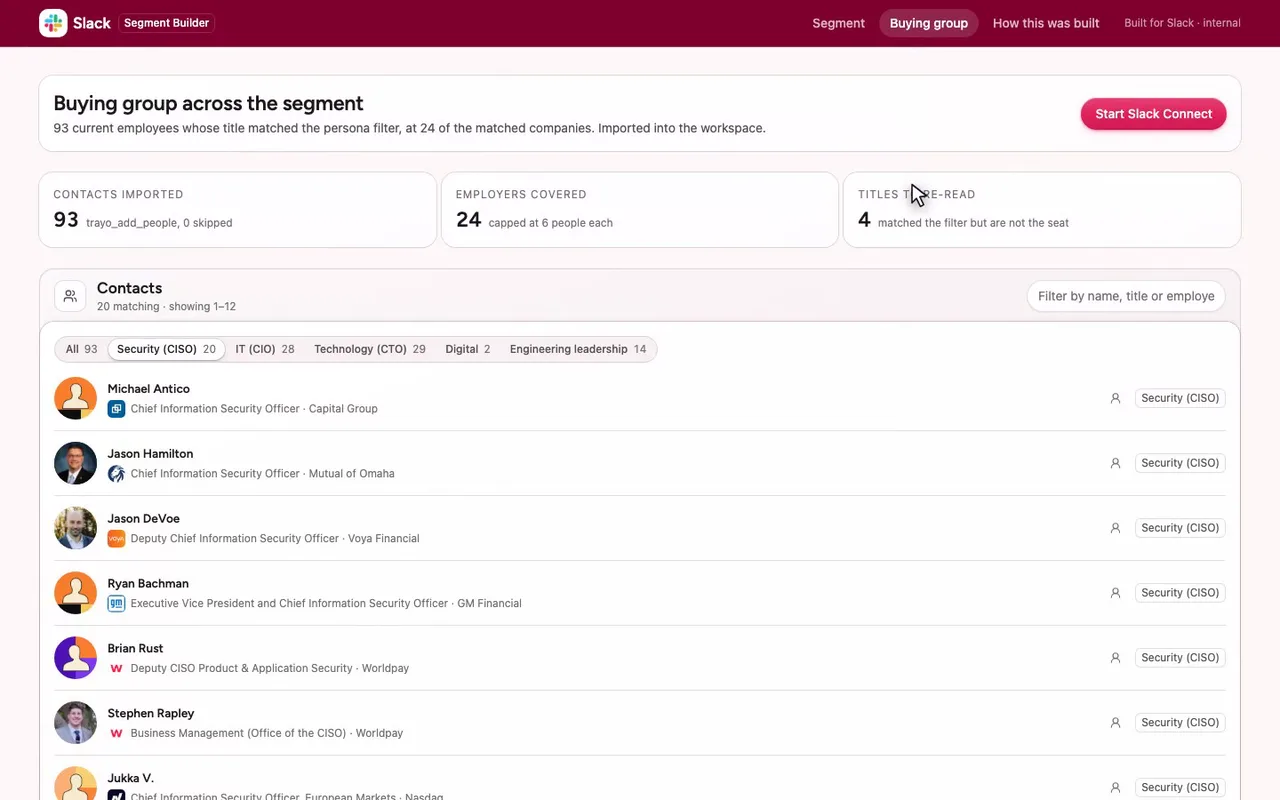The height and width of the screenshot is (800, 1280).
Task: Click Voya Financial company logo icon
Action: (x=116, y=539)
